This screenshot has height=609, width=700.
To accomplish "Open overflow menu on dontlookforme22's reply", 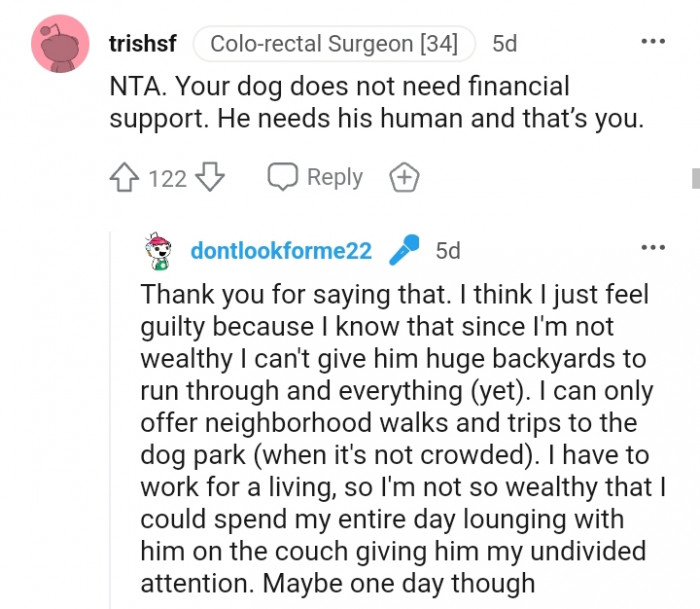I will pyautogui.click(x=652, y=247).
